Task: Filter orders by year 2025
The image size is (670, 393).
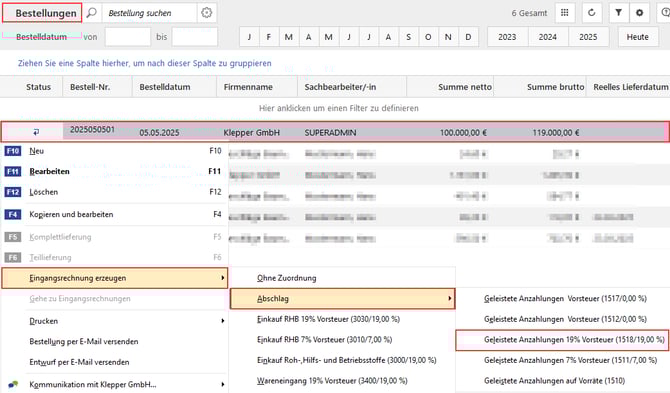Action: [588, 37]
